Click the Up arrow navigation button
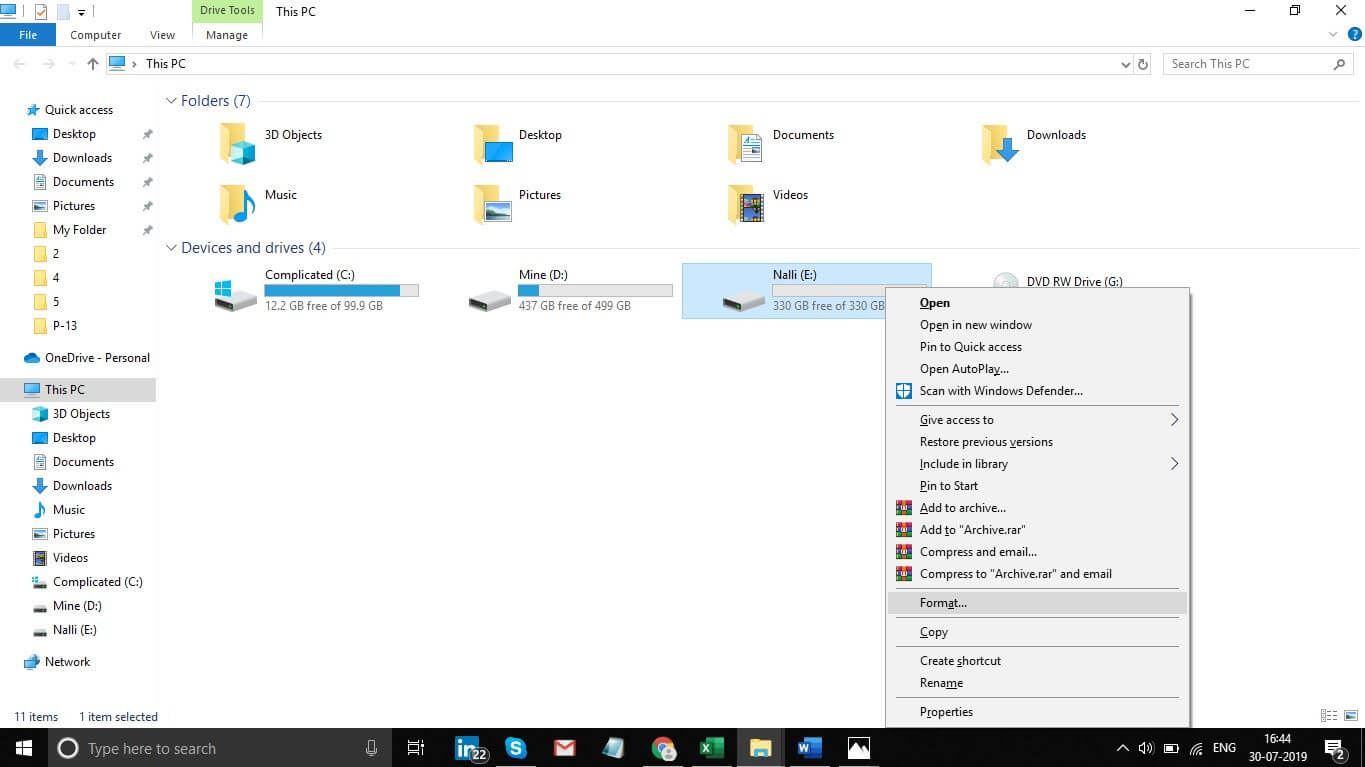Screen dimensions: 1365x767 (93, 63)
